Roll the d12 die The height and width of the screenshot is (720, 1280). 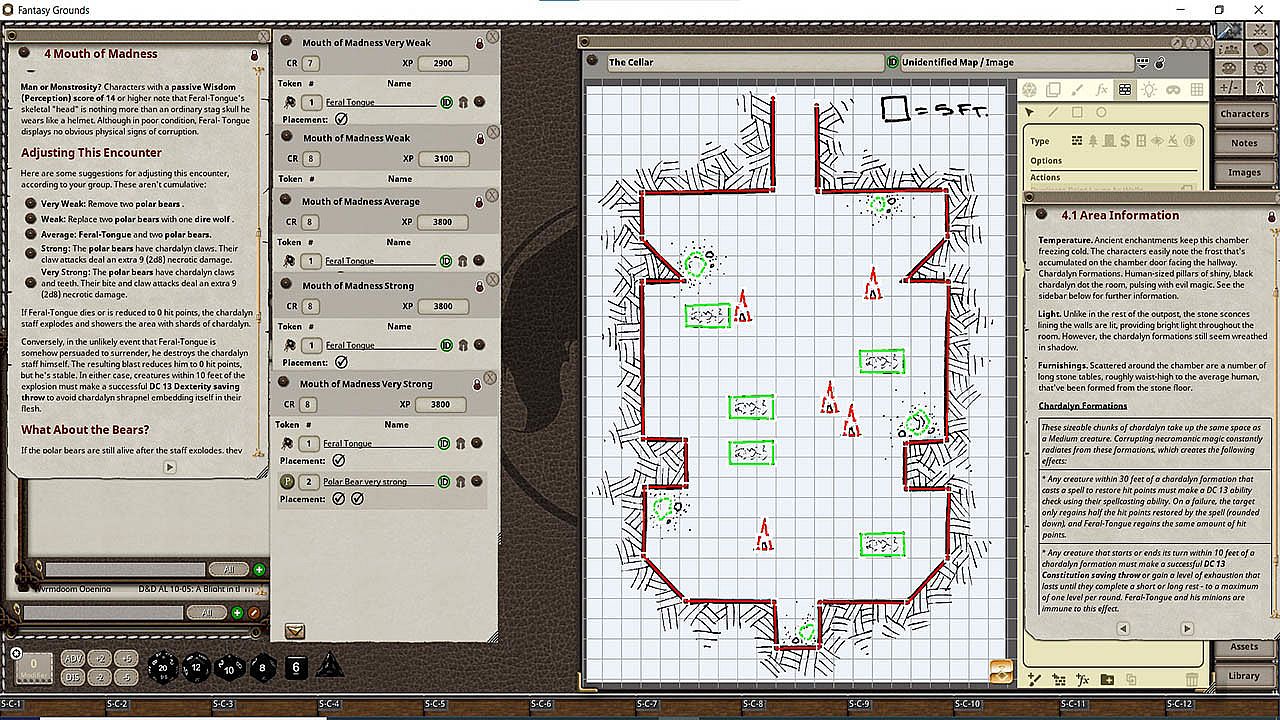[196, 668]
